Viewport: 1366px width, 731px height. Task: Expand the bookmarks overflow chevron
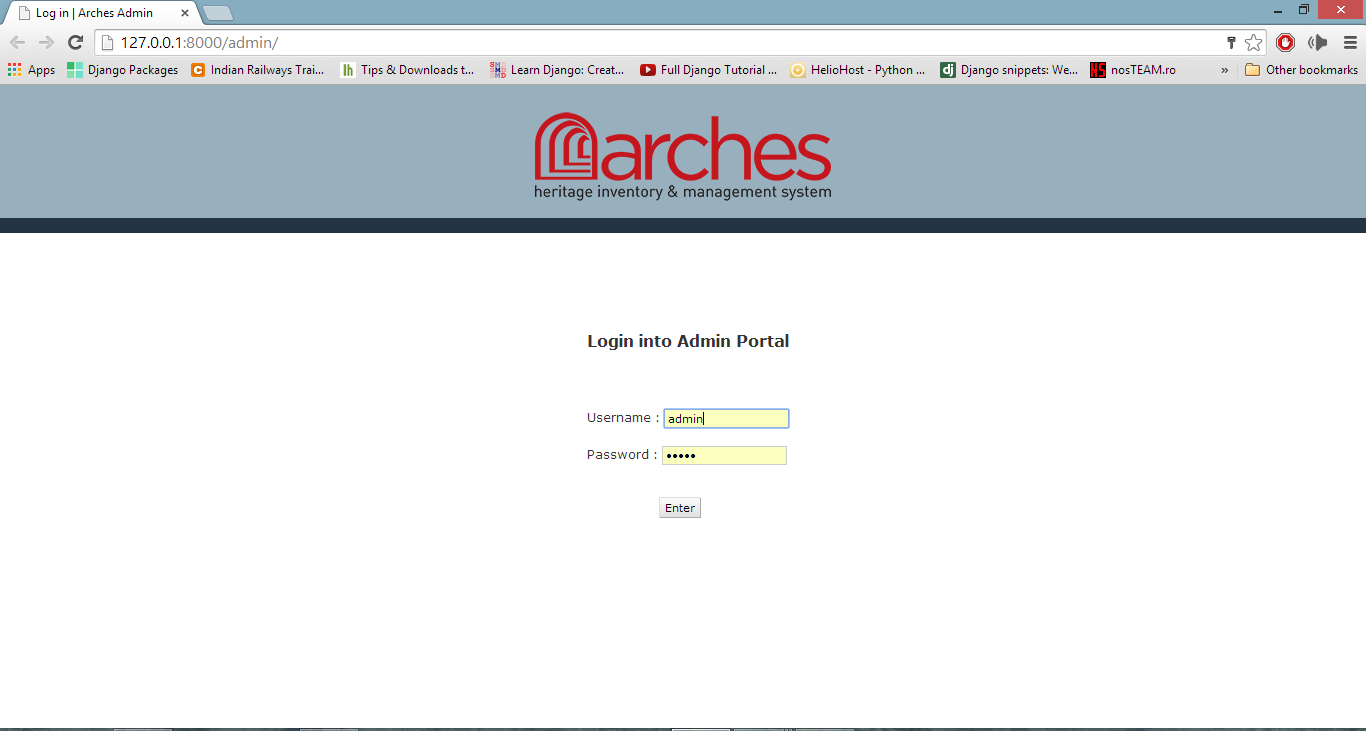coord(1225,70)
